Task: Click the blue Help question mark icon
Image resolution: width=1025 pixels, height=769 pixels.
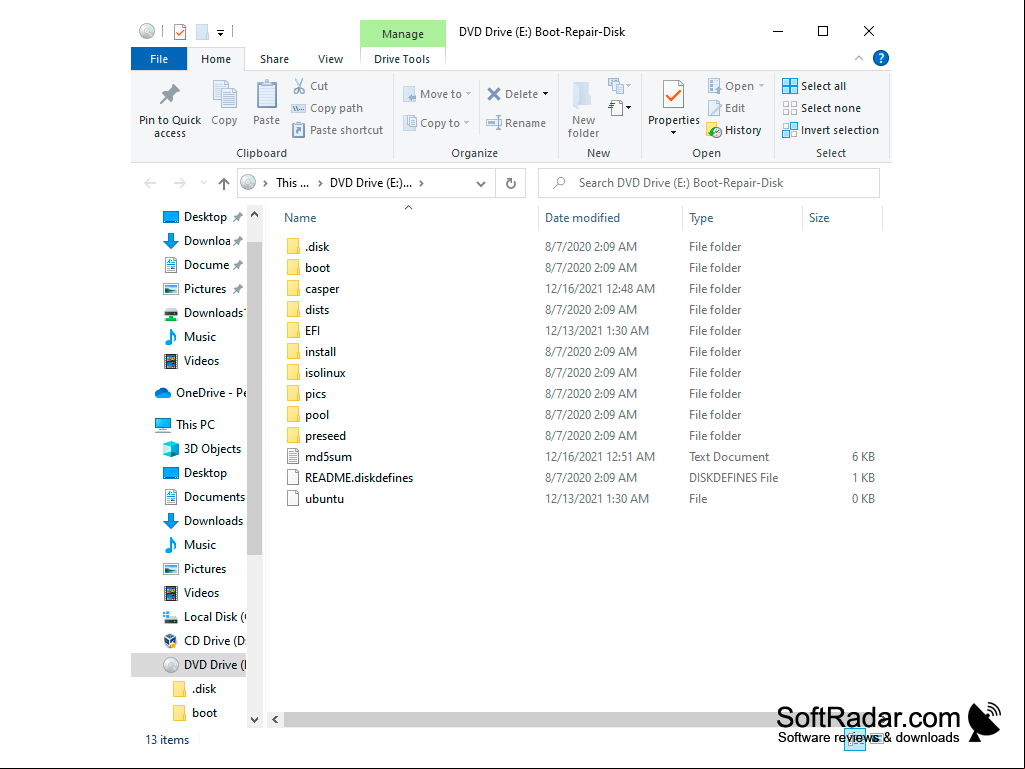Action: [x=881, y=58]
